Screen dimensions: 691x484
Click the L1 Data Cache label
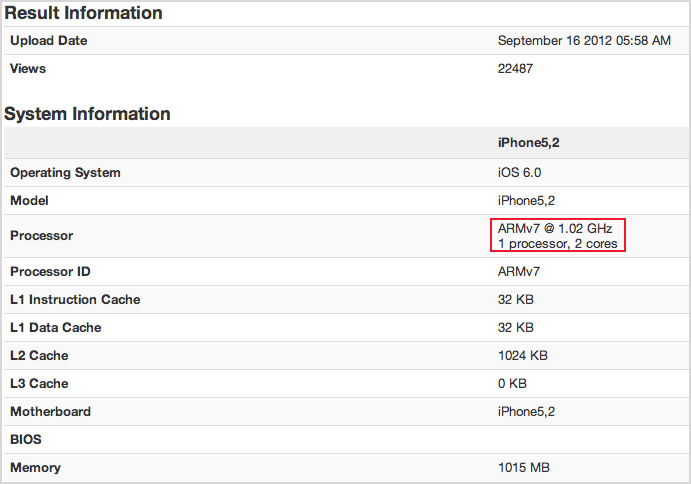pyautogui.click(x=56, y=328)
